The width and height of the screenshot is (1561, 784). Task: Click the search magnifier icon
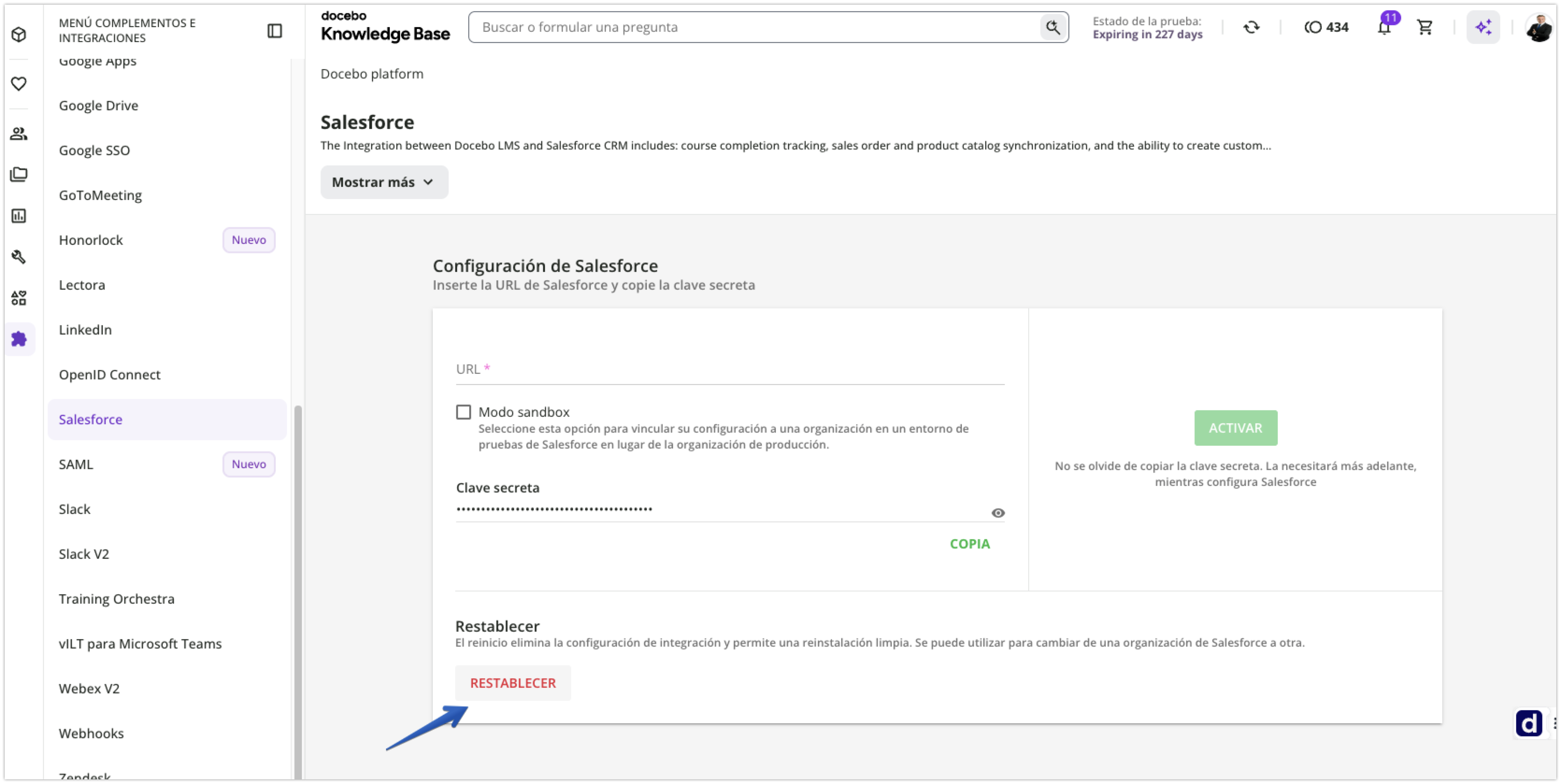pos(1053,27)
